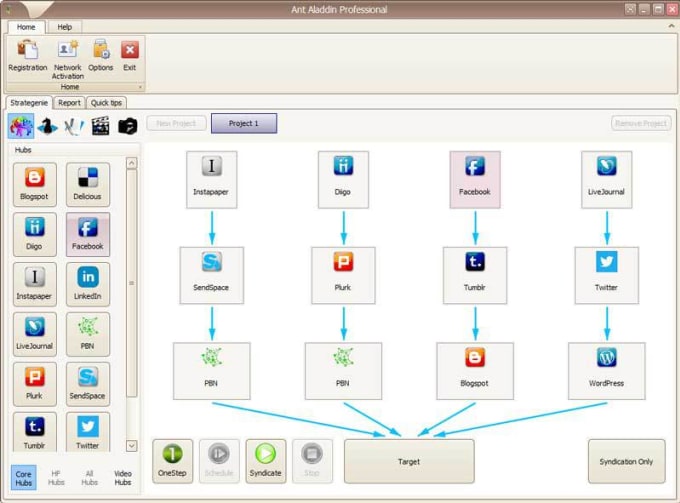Show All Hubs filter
Viewport: 680px width, 503px height.
tap(89, 478)
